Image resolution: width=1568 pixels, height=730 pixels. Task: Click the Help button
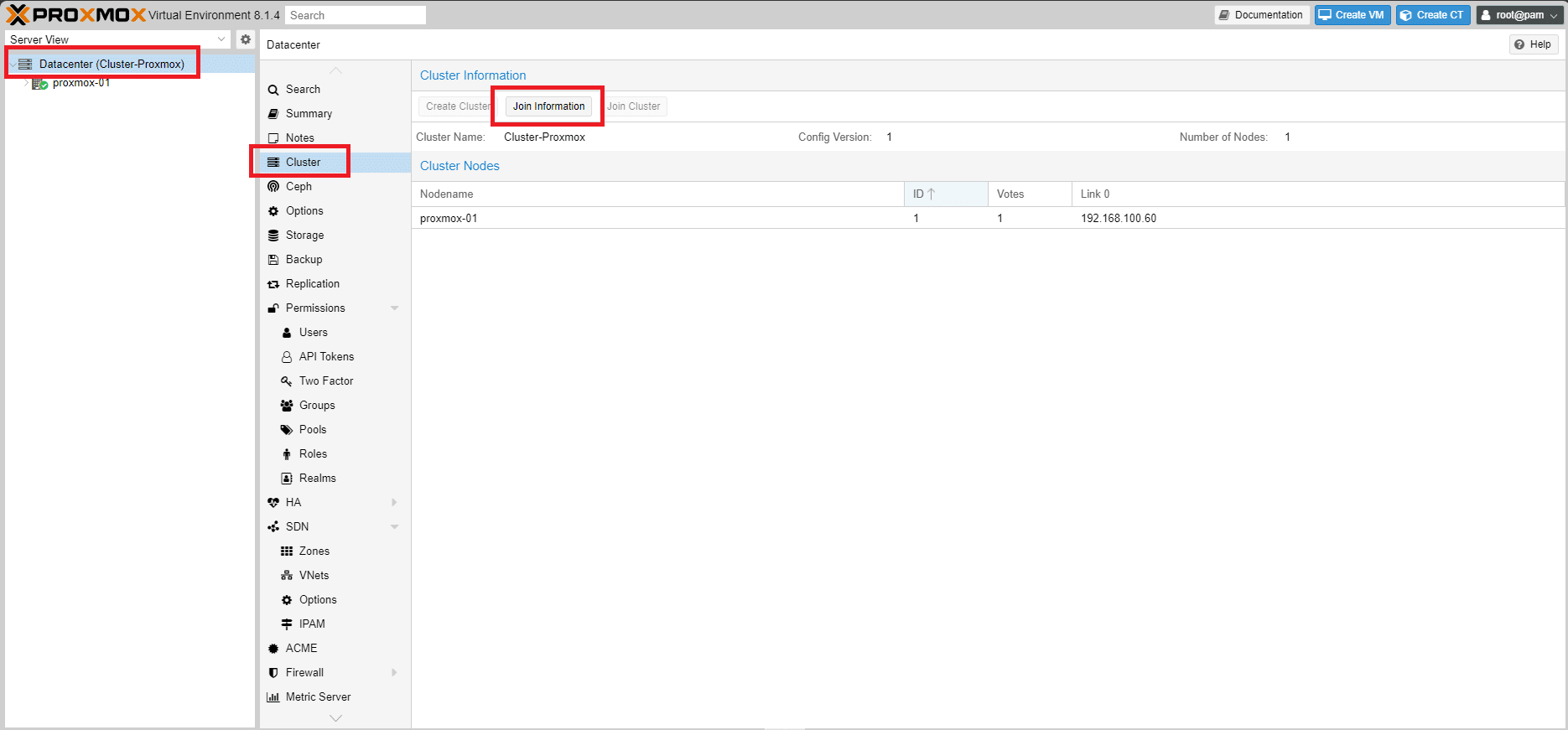coord(1534,44)
